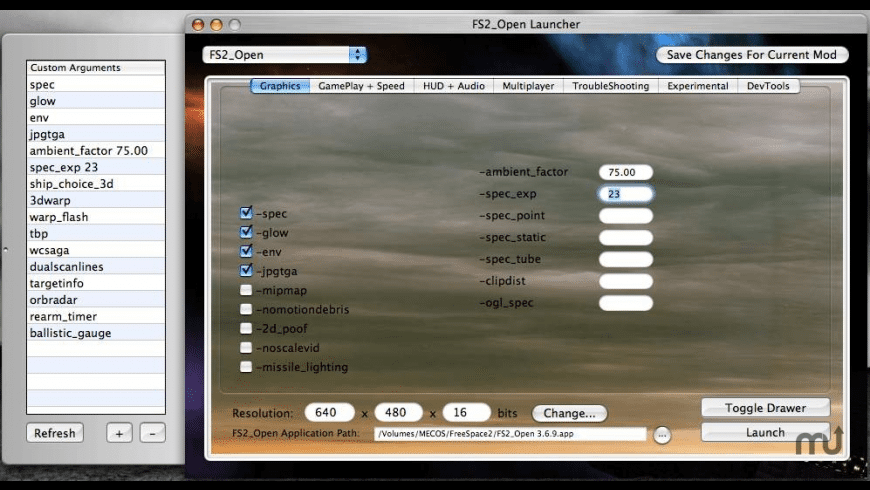Click the resolution width field 640
Screen dimensions: 870x490
pos(330,412)
